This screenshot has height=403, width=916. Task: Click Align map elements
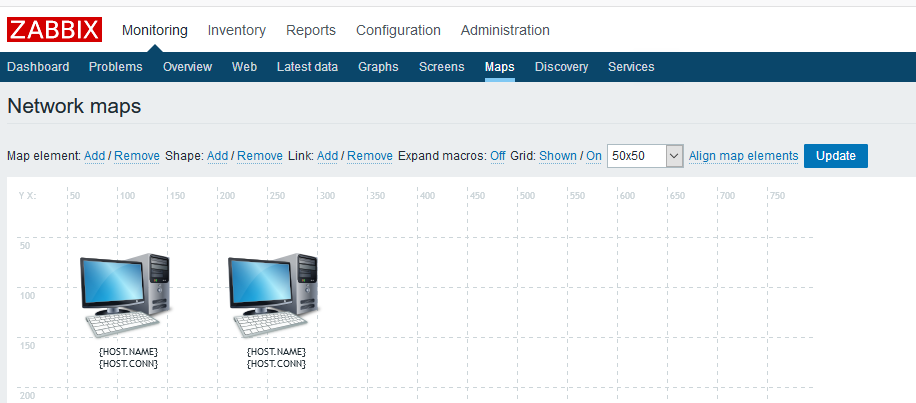743,156
